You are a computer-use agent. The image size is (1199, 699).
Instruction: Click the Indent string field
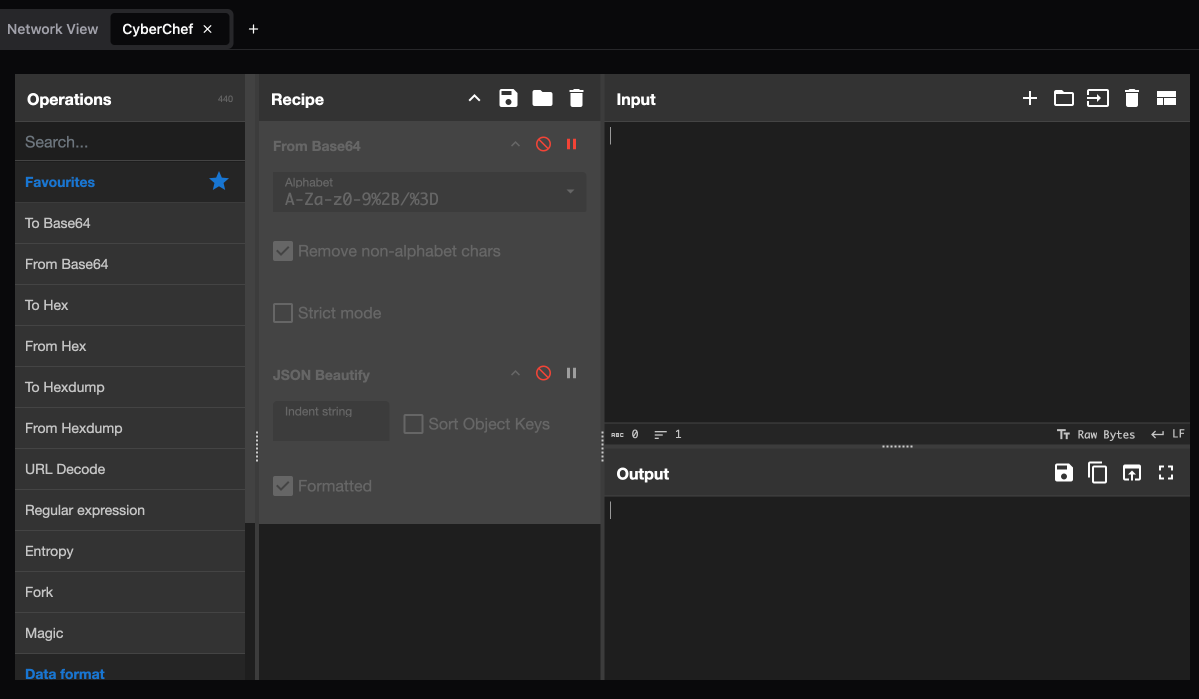(331, 421)
